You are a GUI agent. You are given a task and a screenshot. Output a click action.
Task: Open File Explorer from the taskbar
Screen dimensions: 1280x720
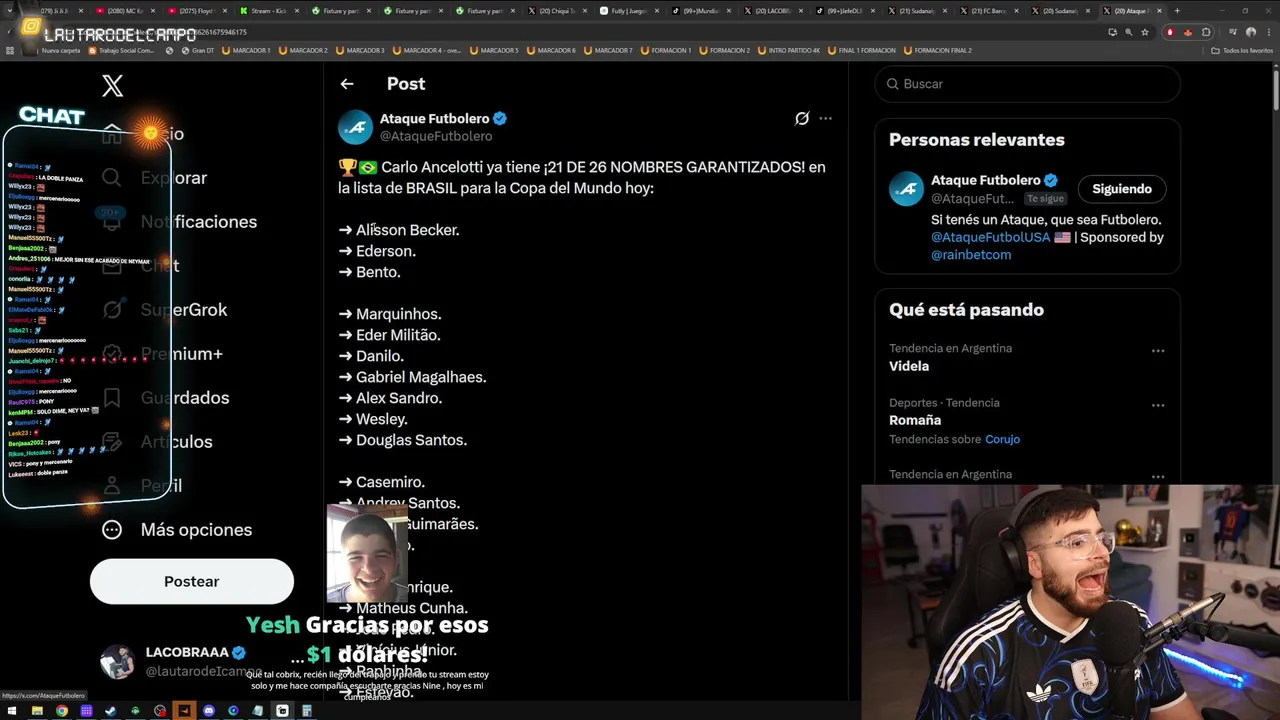(37, 711)
